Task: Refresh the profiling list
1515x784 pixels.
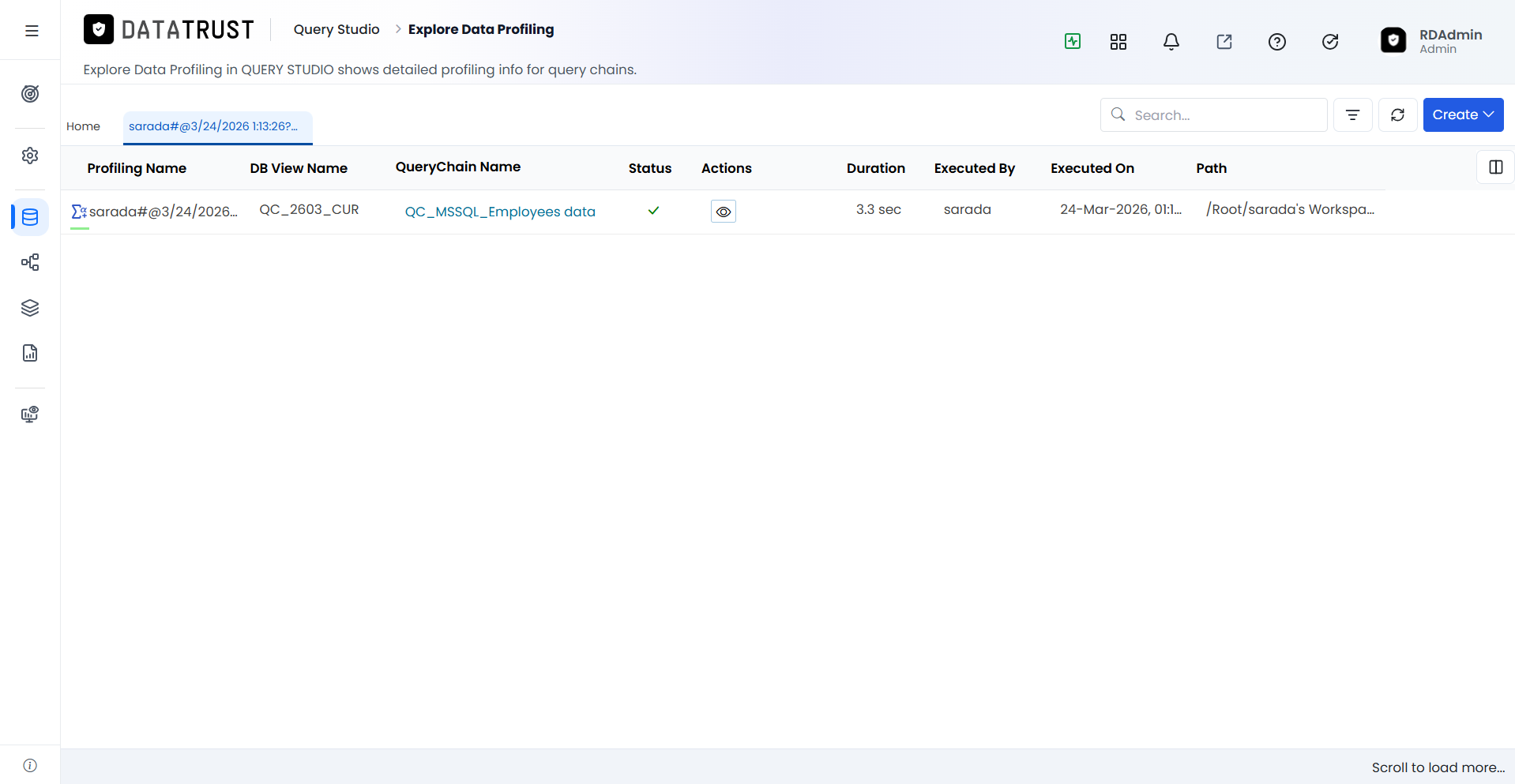Action: point(1398,115)
